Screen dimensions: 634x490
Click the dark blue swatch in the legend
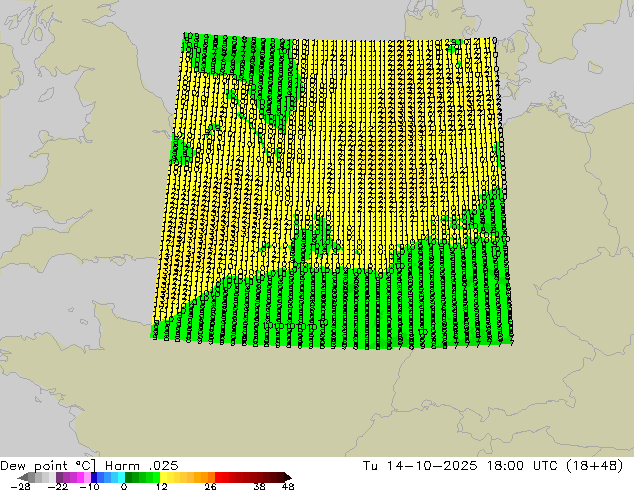click(94, 477)
